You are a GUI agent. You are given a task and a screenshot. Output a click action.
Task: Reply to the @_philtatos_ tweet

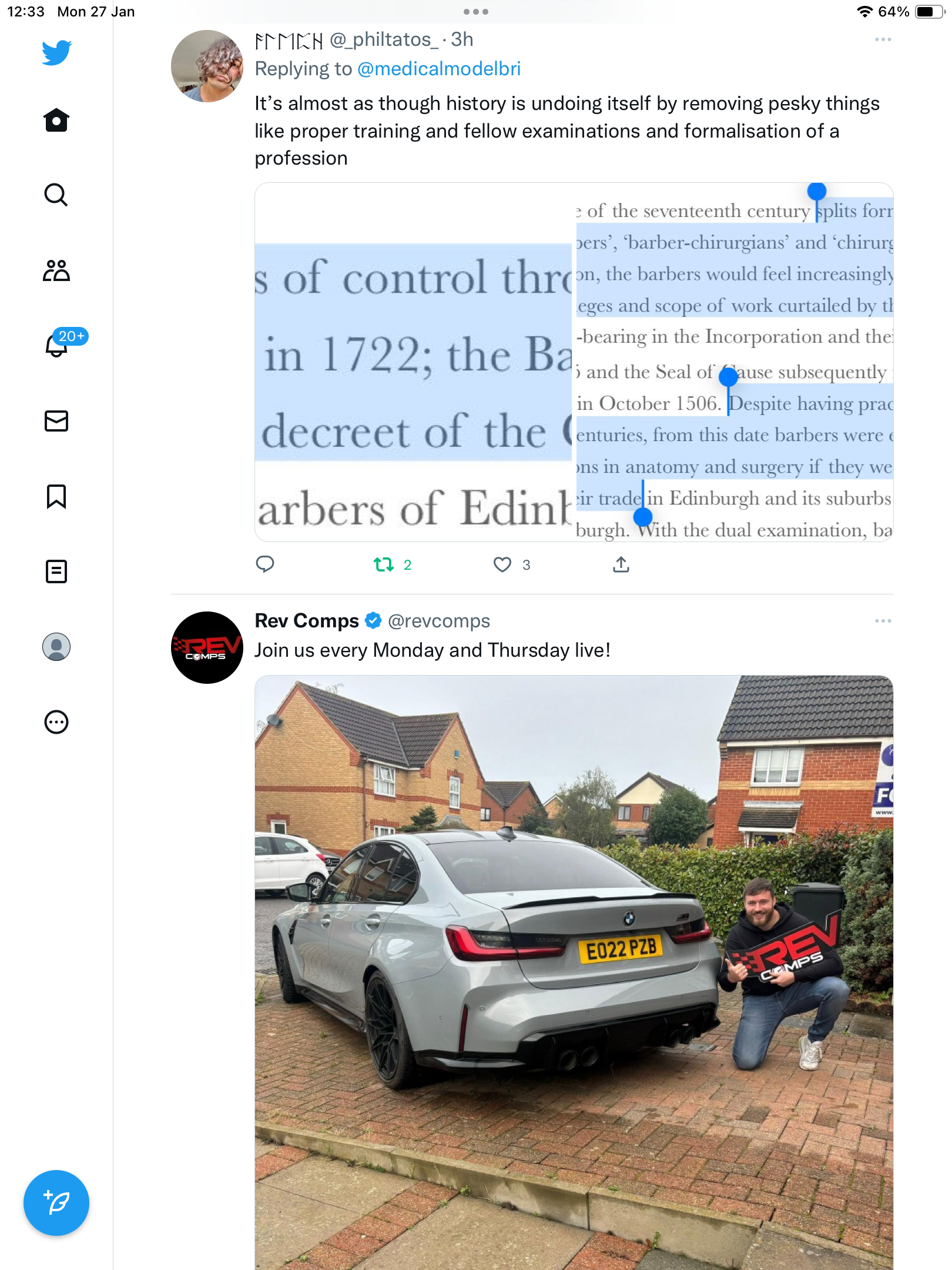(265, 564)
